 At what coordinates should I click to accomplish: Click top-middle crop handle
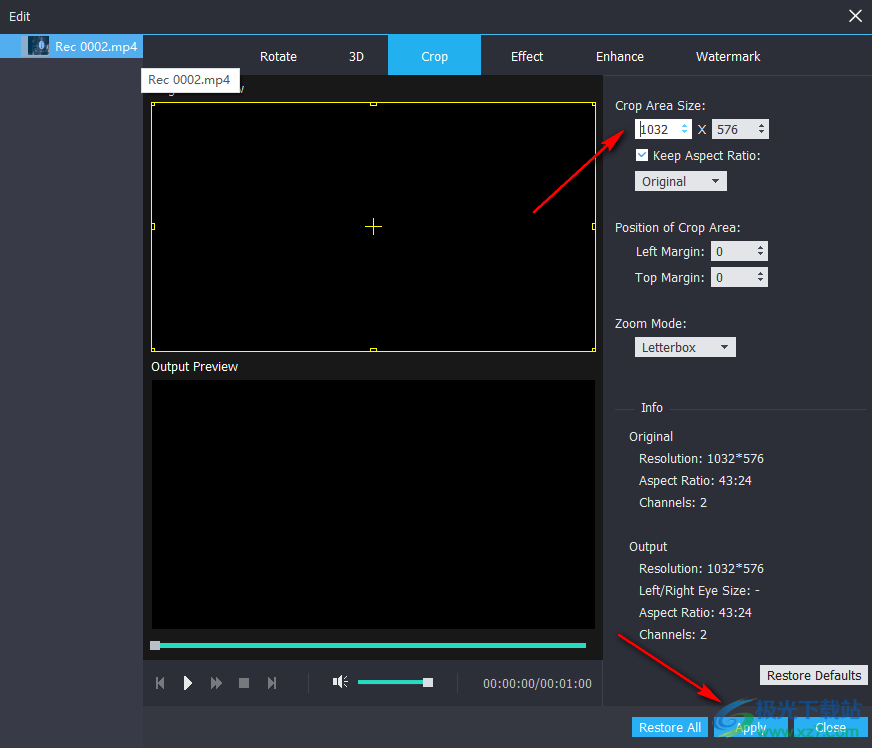[373, 104]
